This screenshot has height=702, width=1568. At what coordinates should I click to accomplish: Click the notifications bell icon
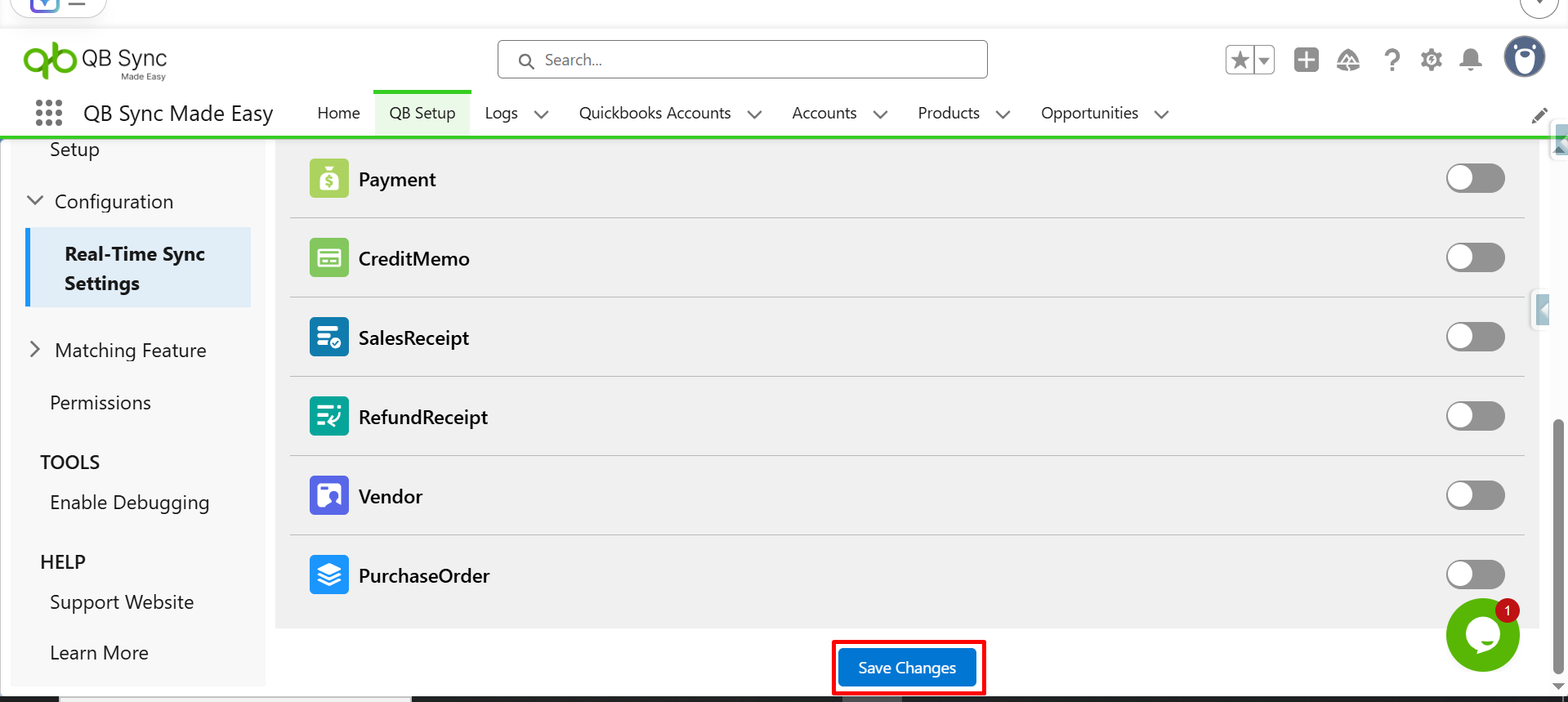pos(1471,60)
